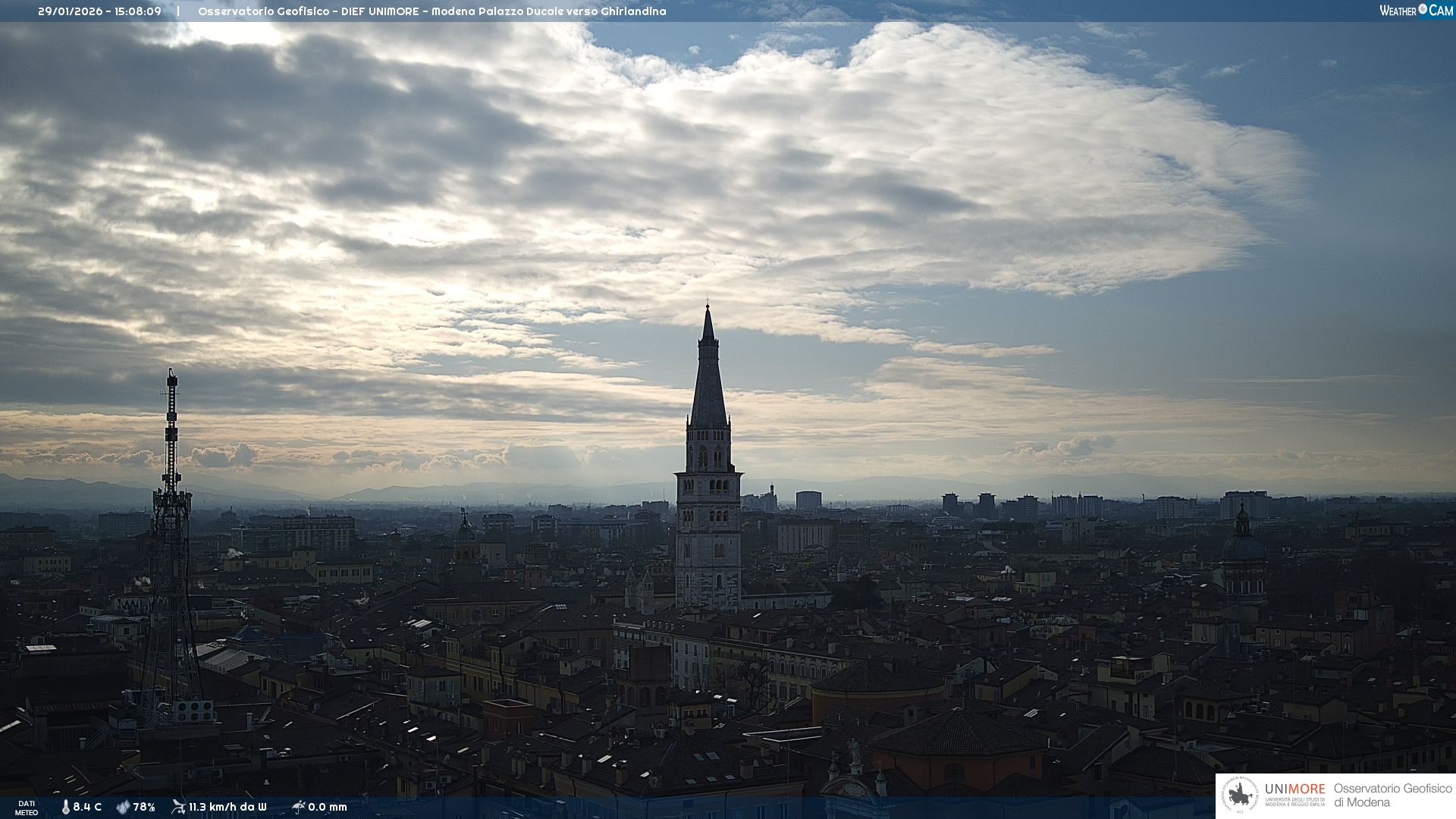The height and width of the screenshot is (819, 1456).
Task: Click the group of high-rise blocks on the horizon
Action: (x=1024, y=506)
